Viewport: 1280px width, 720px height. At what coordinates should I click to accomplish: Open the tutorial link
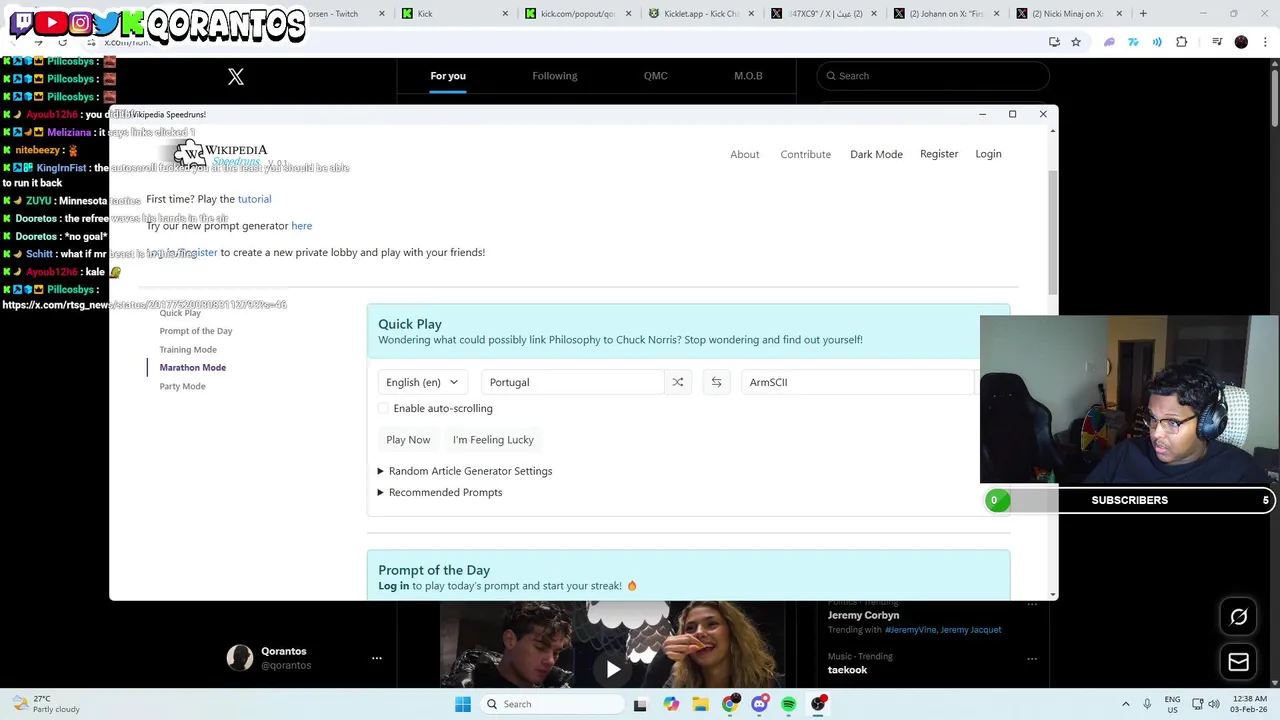coord(254,199)
